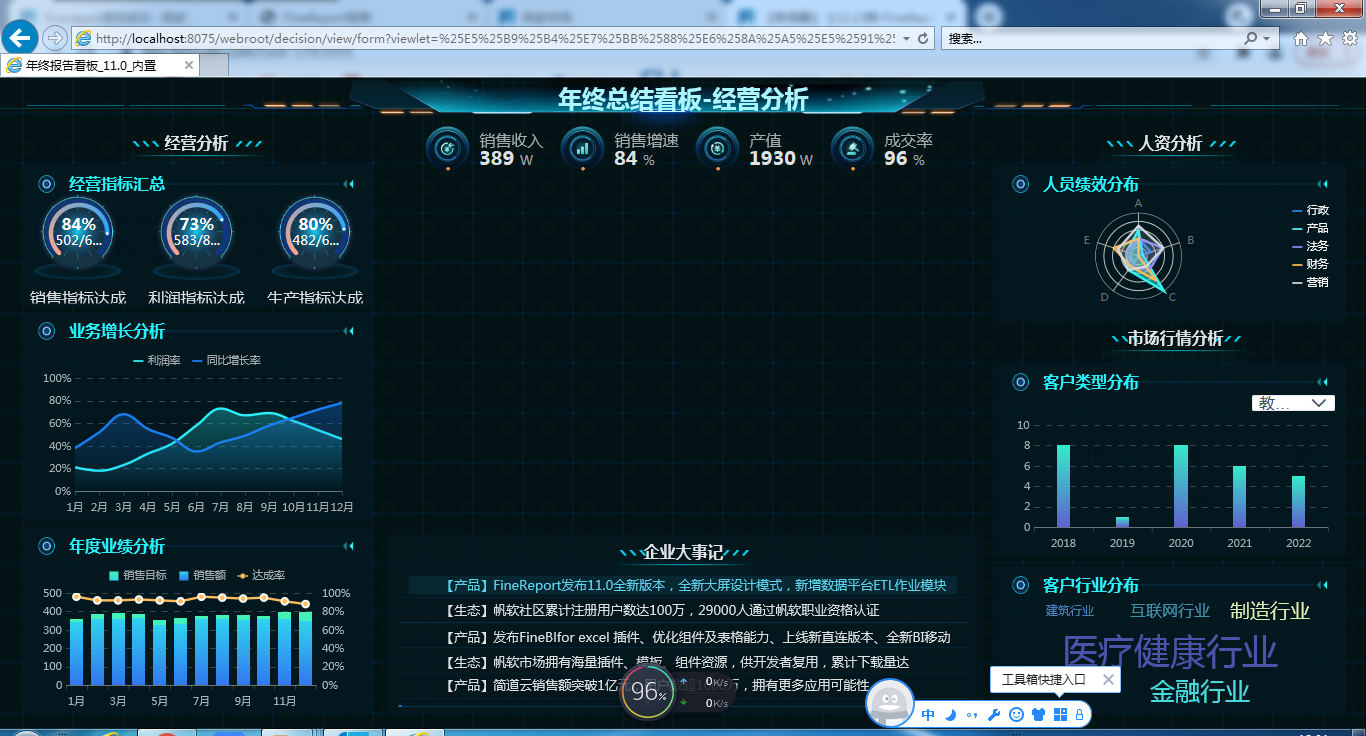Open favorites with the star icon

1325,38
